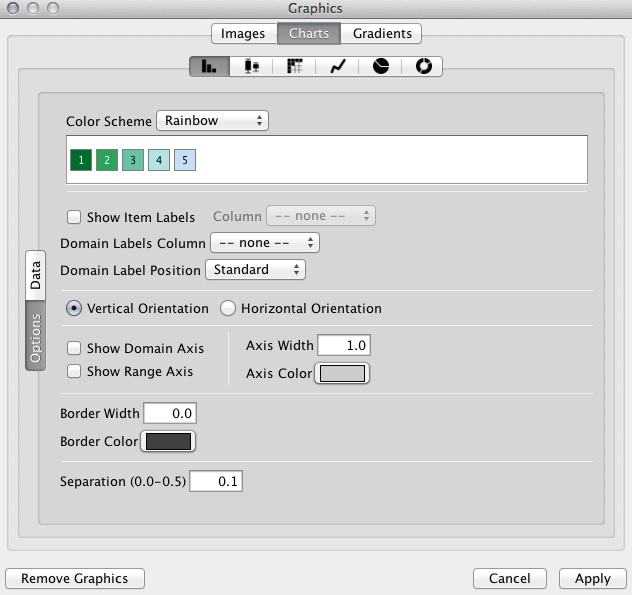
Task: Pick the pie chart icon
Action: coord(381,67)
